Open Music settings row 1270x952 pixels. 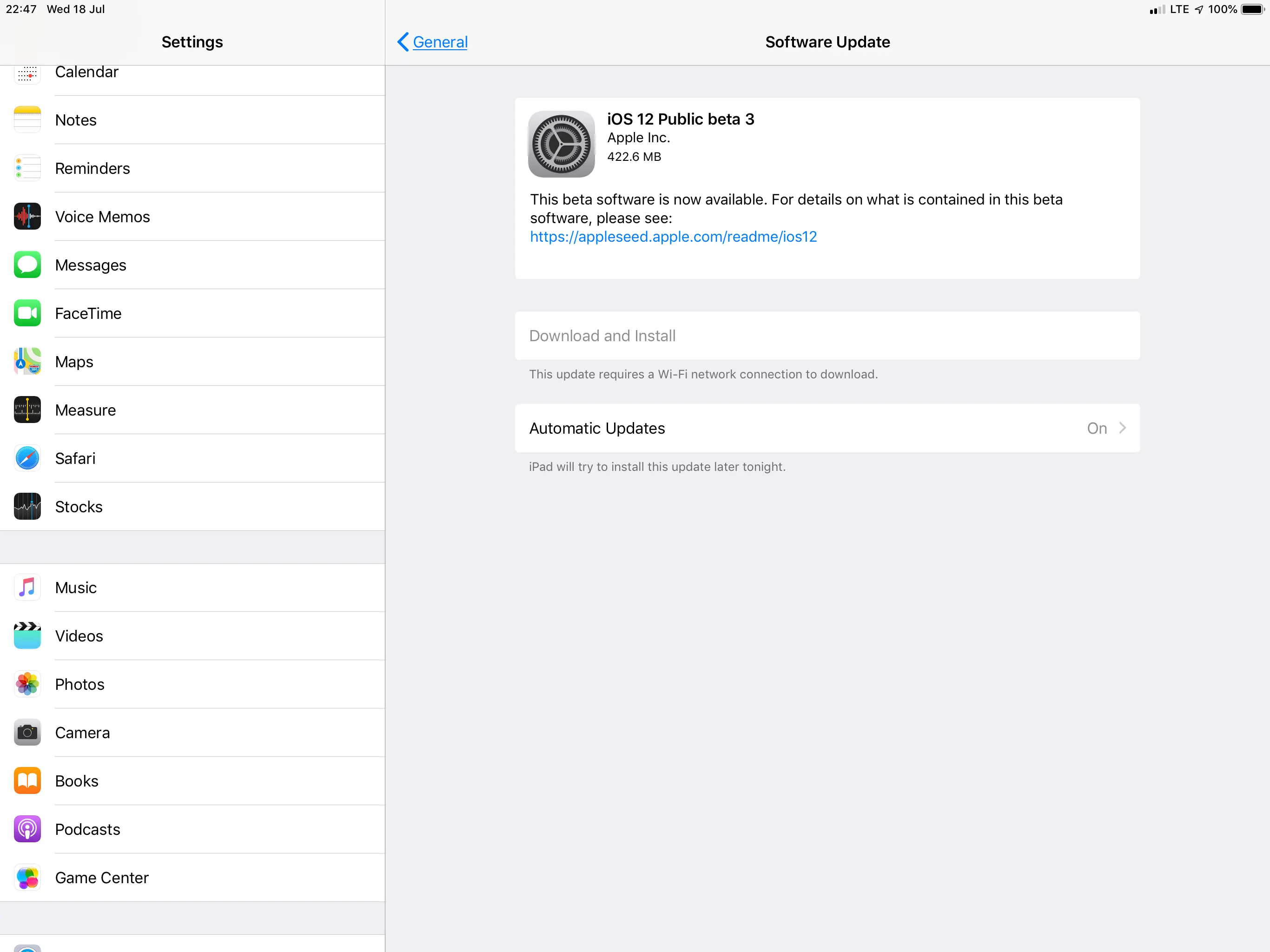[76, 588]
